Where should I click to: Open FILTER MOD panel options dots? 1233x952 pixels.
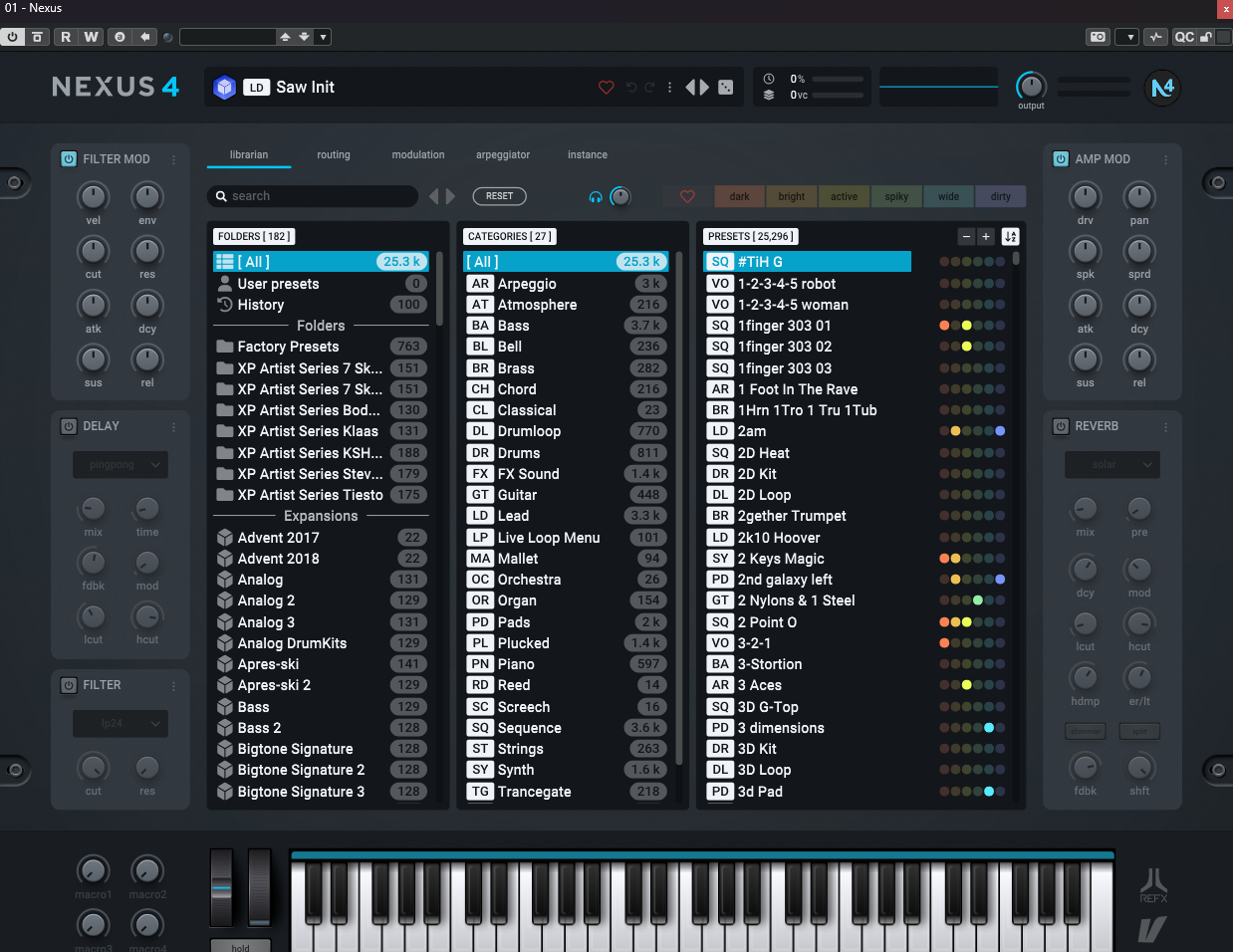[x=173, y=159]
